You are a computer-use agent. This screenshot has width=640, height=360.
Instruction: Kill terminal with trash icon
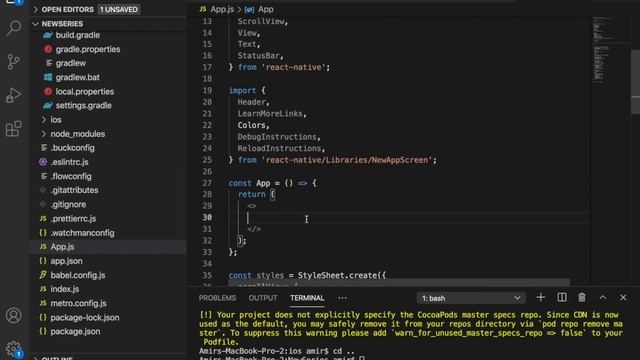(x=582, y=298)
